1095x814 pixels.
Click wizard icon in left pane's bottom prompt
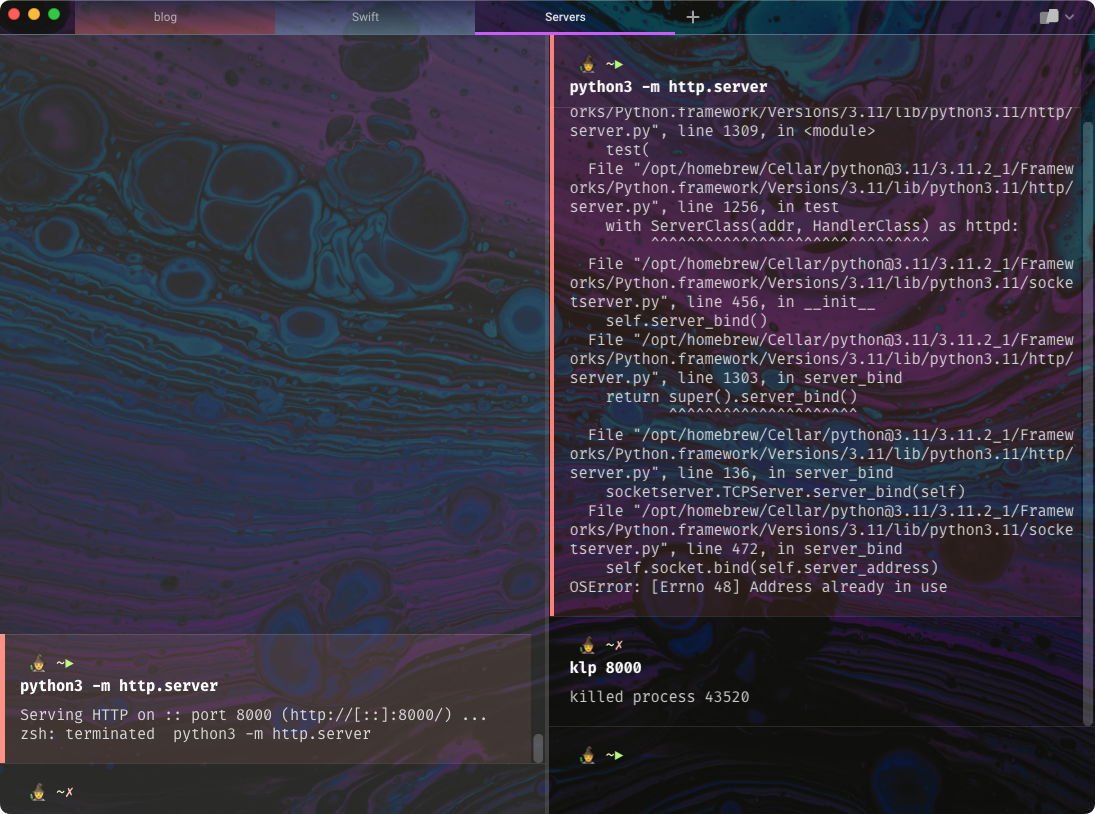38,792
